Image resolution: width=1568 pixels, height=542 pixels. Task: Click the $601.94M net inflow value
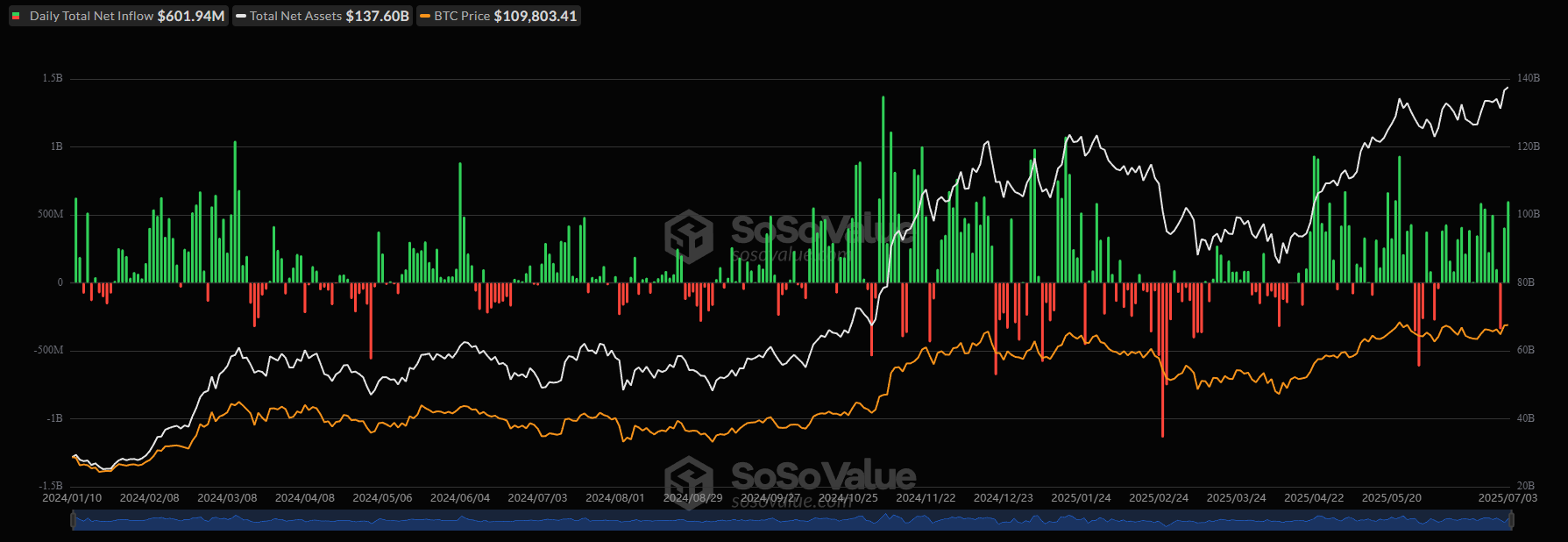[x=191, y=16]
